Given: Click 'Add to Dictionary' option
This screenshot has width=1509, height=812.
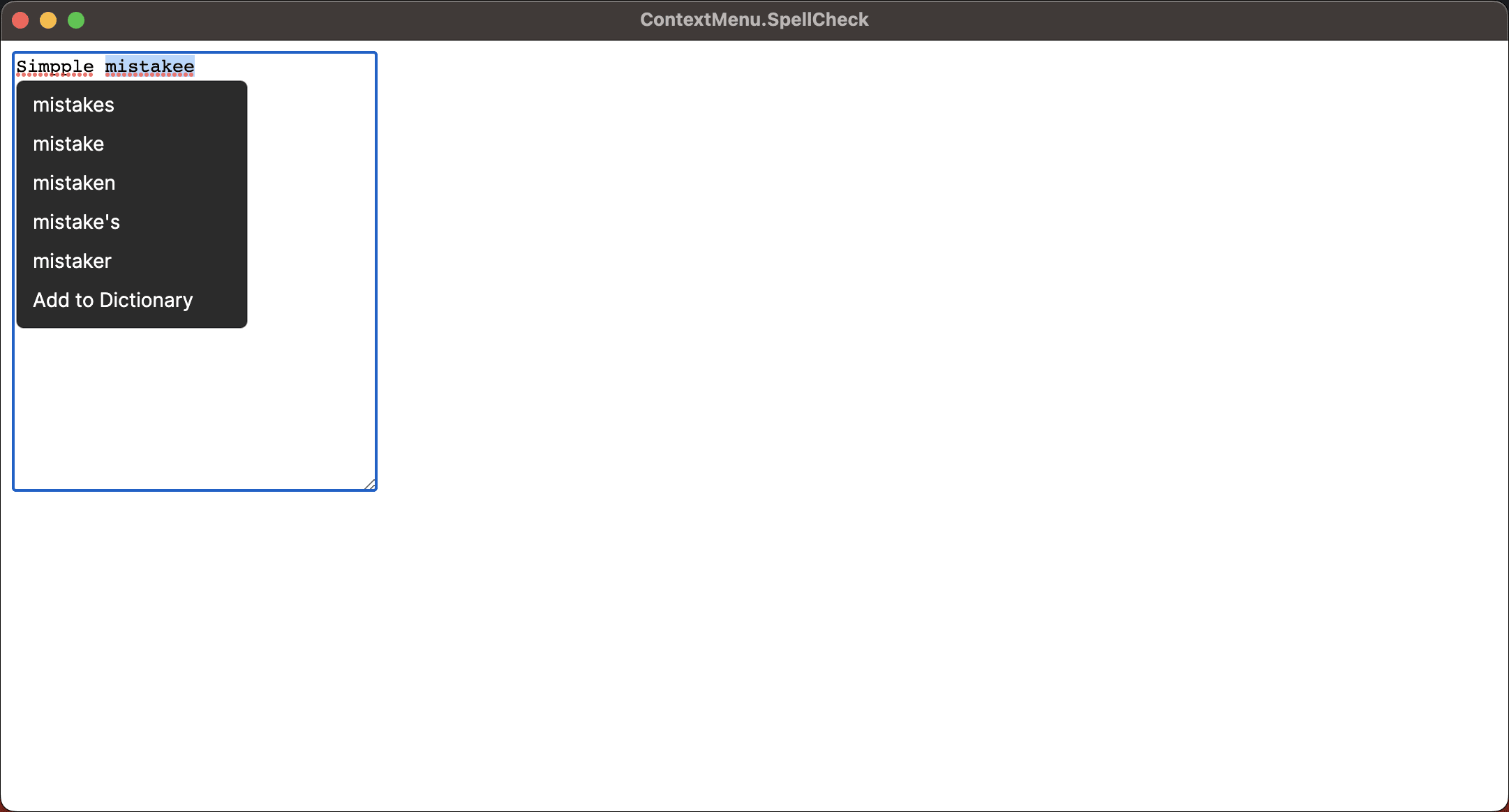Looking at the screenshot, I should (114, 300).
